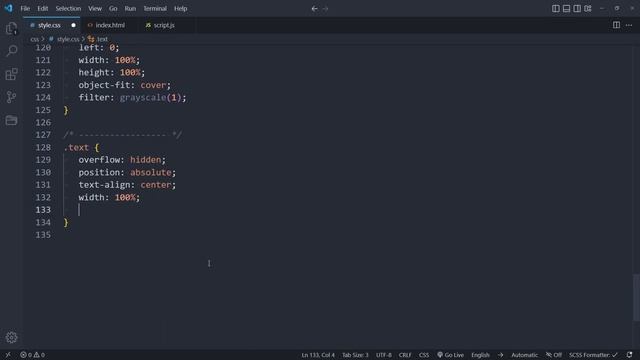Click the unsaved dot on style.css tab
Screen dimensions: 640x360
(x=73, y=25)
